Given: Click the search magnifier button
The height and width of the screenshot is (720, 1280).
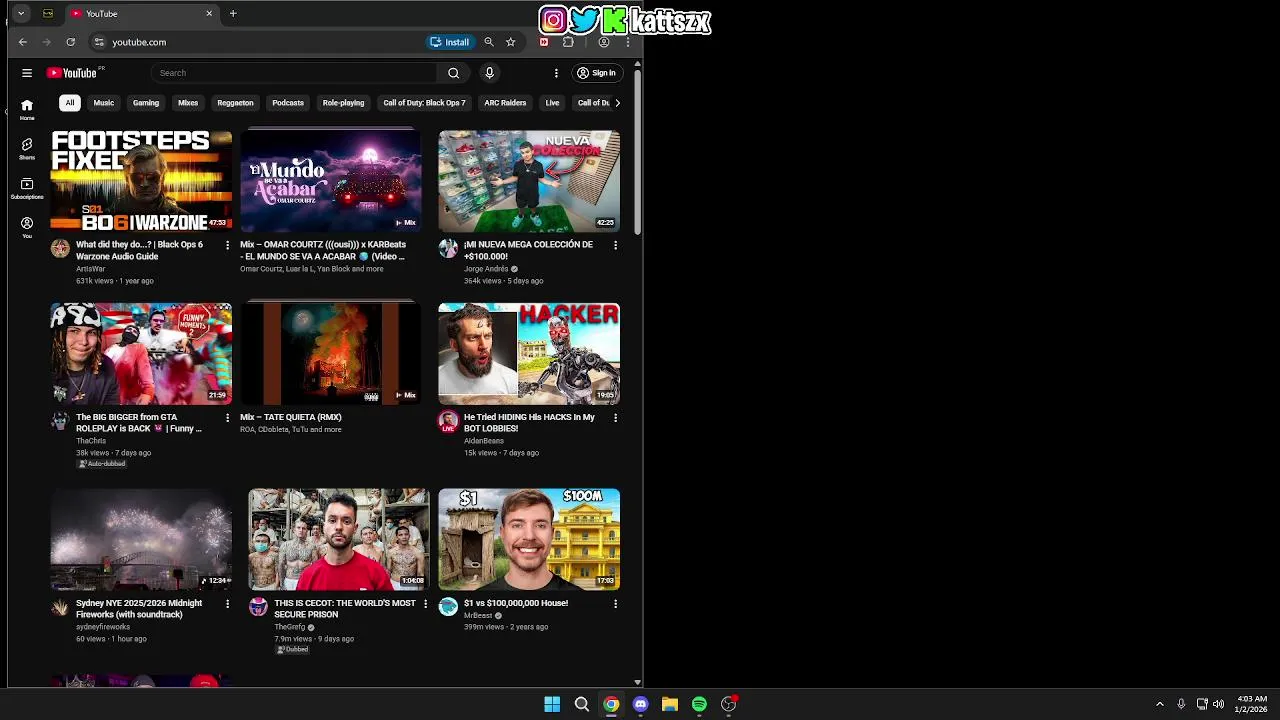Looking at the screenshot, I should pyautogui.click(x=453, y=73).
